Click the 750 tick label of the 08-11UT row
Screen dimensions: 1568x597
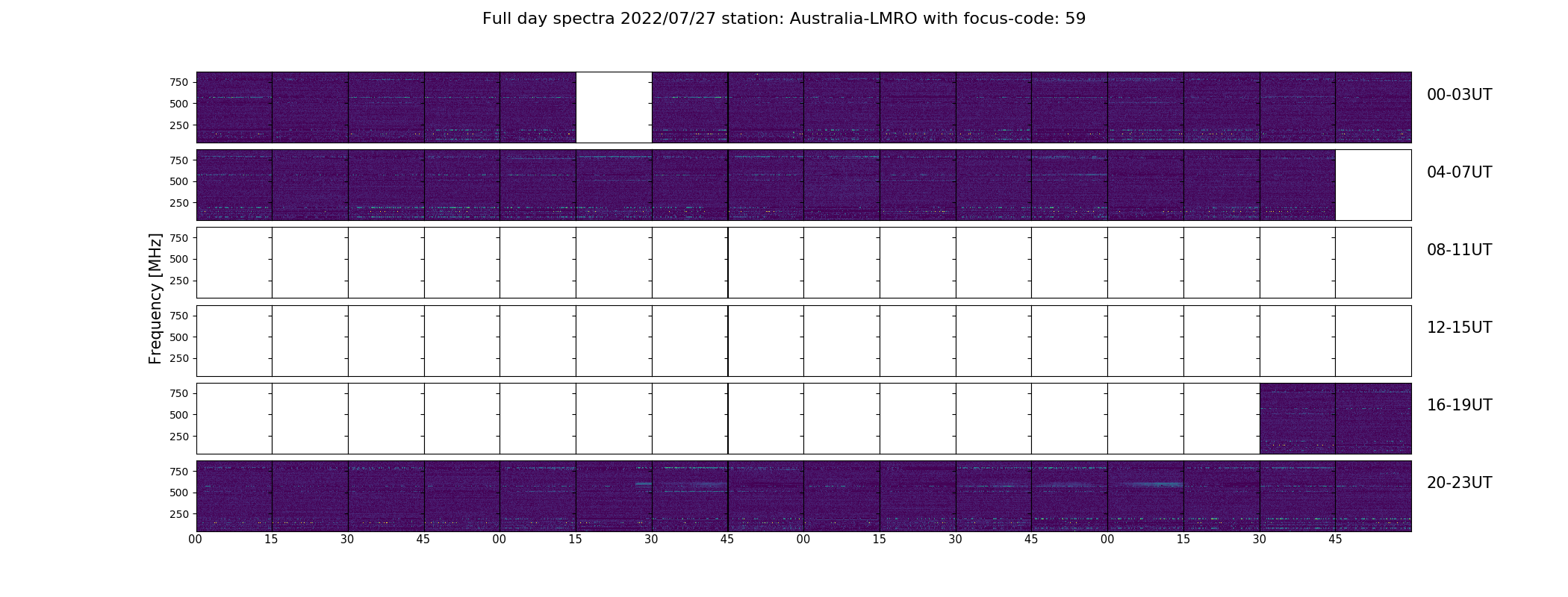point(178,238)
